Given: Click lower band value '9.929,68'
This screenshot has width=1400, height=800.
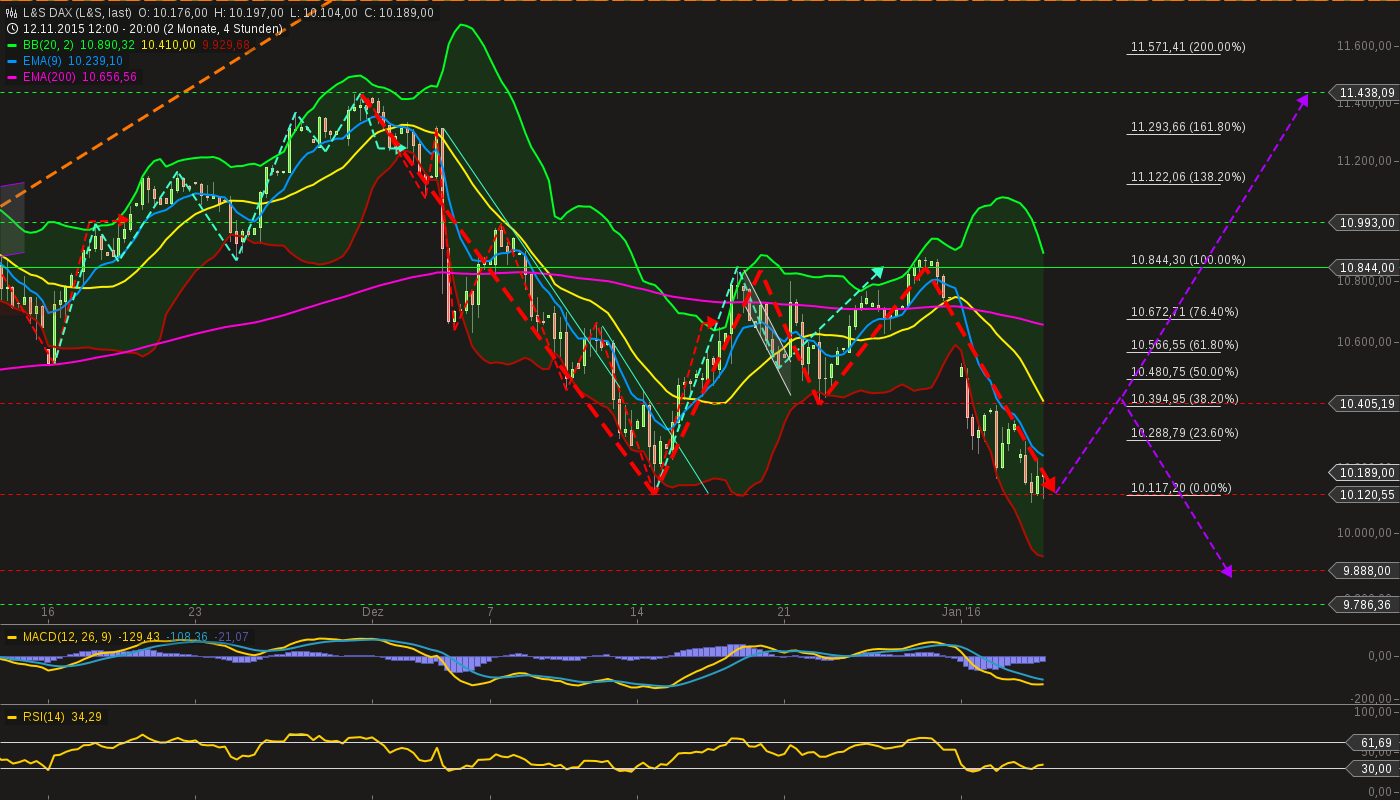Looking at the screenshot, I should coord(226,45).
